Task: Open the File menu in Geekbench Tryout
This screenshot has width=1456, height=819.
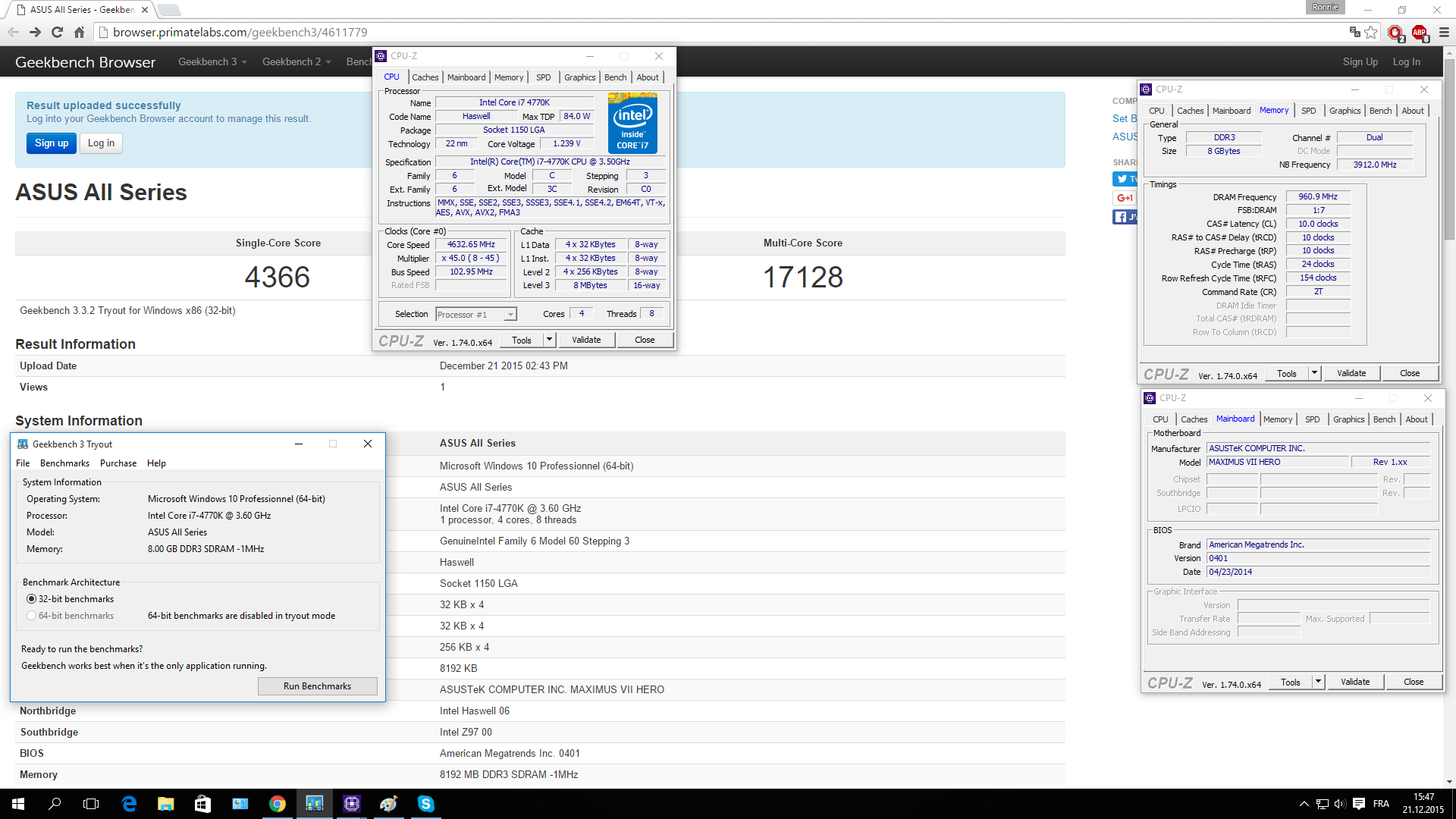Action: pos(23,463)
